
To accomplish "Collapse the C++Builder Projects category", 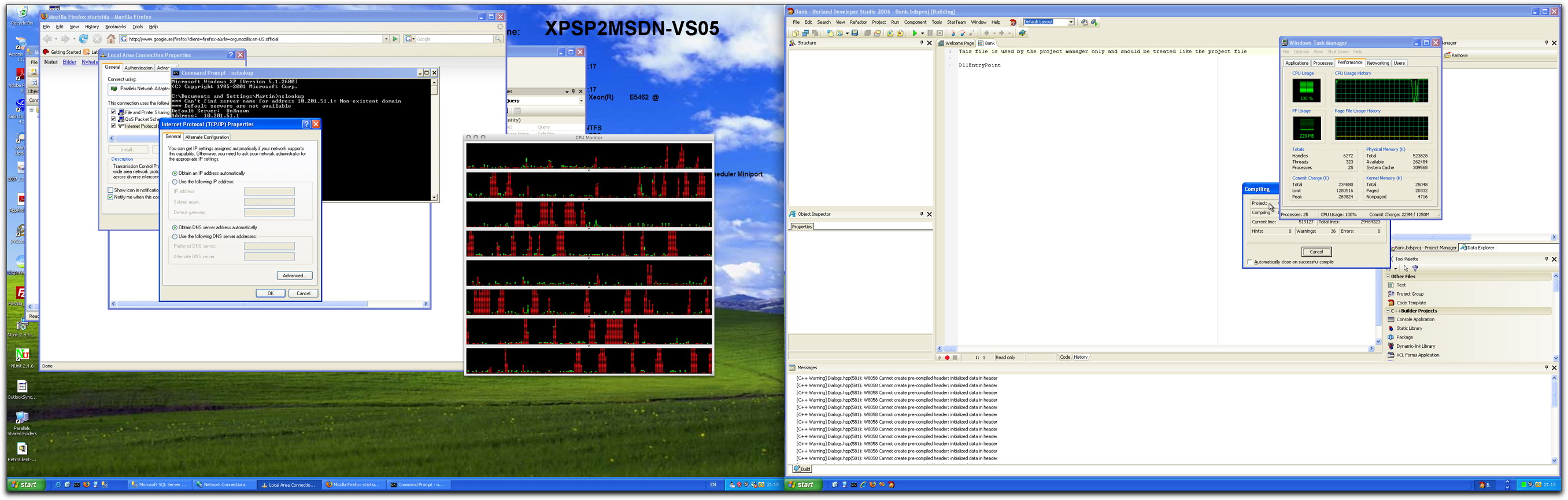I will [x=1388, y=311].
